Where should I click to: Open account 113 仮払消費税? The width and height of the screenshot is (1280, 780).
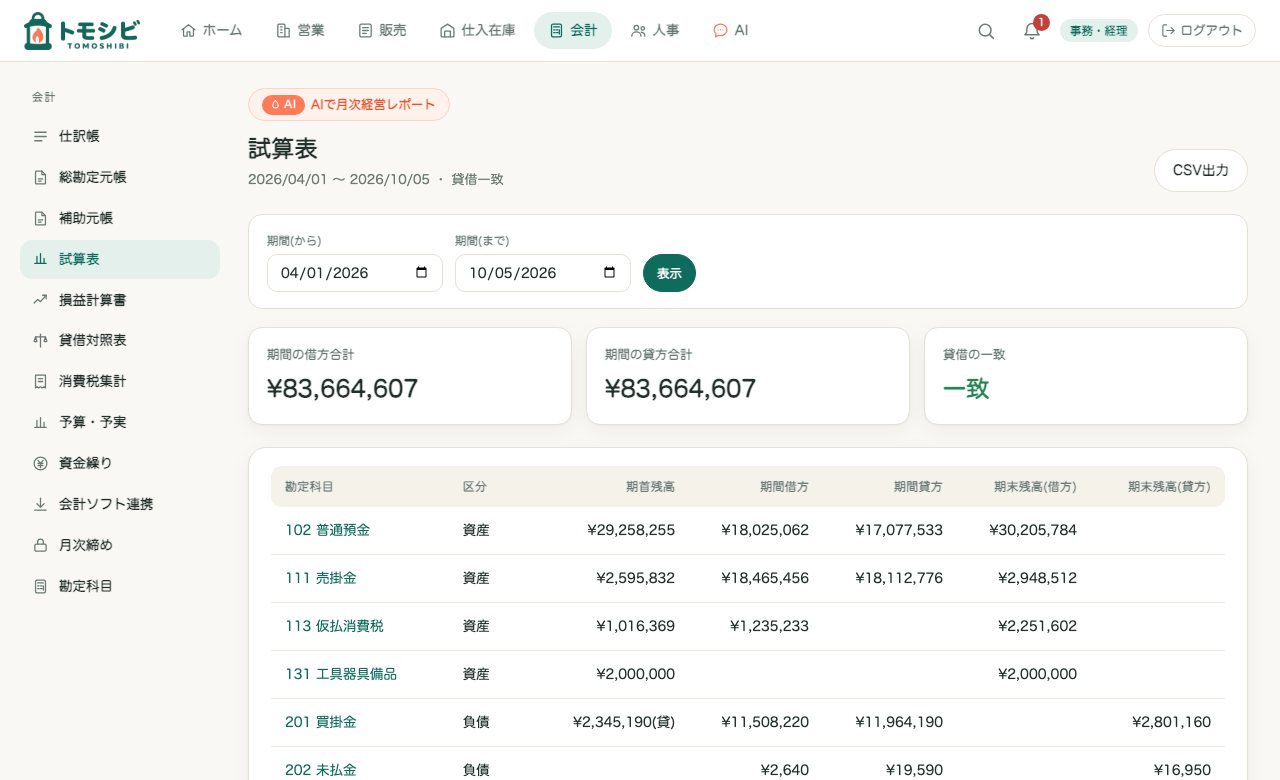click(334, 626)
